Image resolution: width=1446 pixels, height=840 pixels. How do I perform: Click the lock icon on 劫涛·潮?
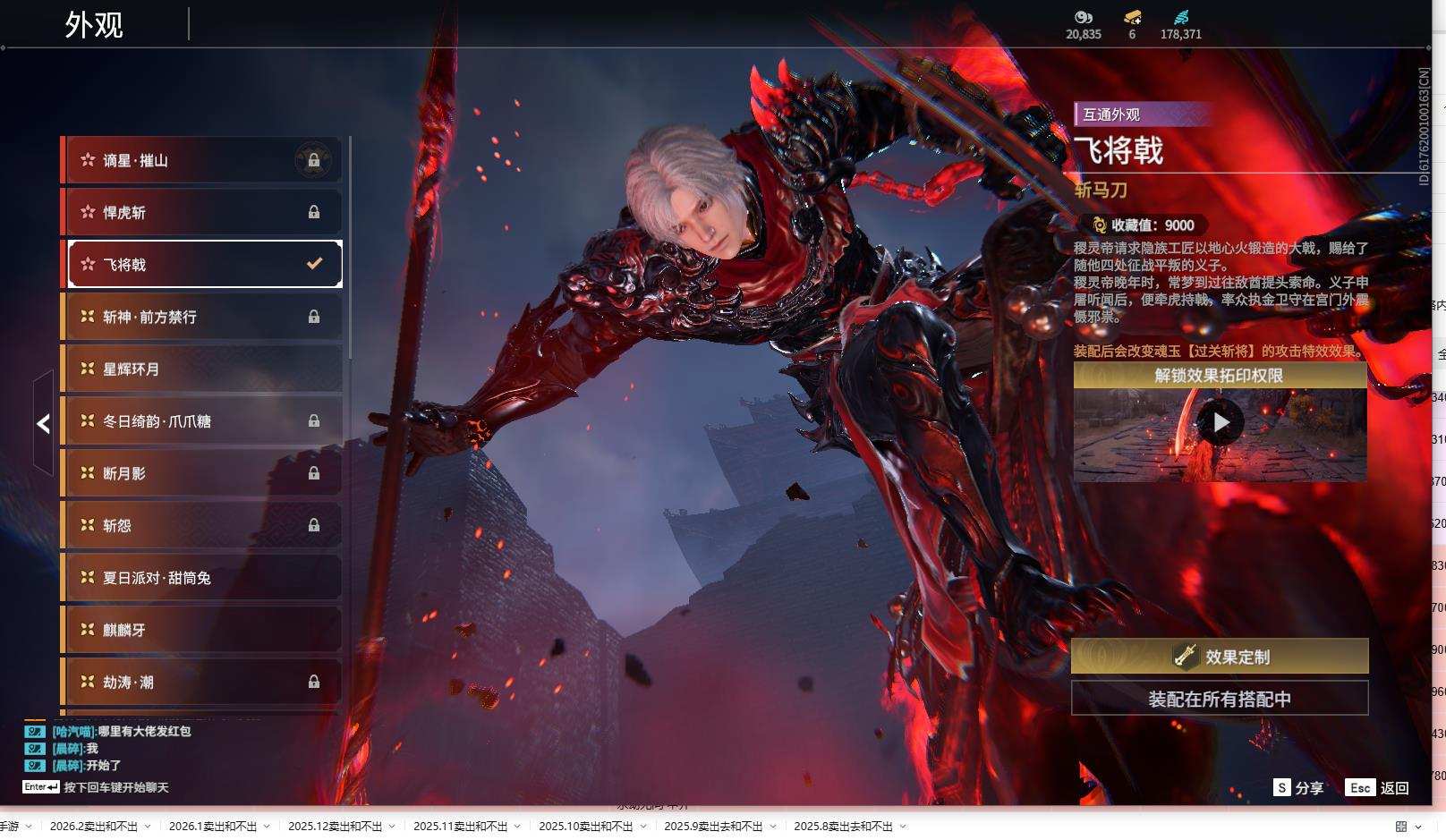pos(314,682)
